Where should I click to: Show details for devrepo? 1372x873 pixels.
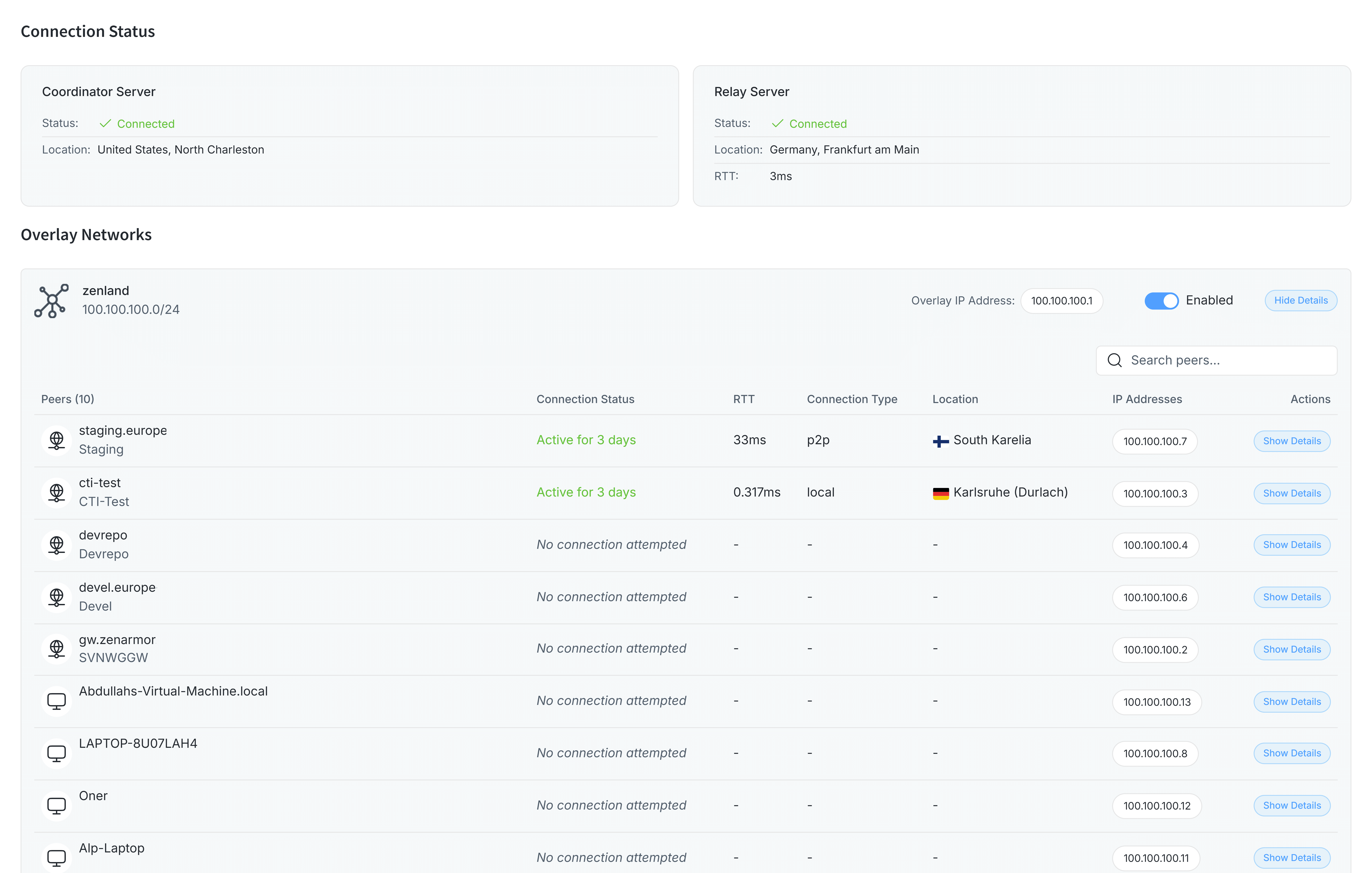tap(1292, 545)
